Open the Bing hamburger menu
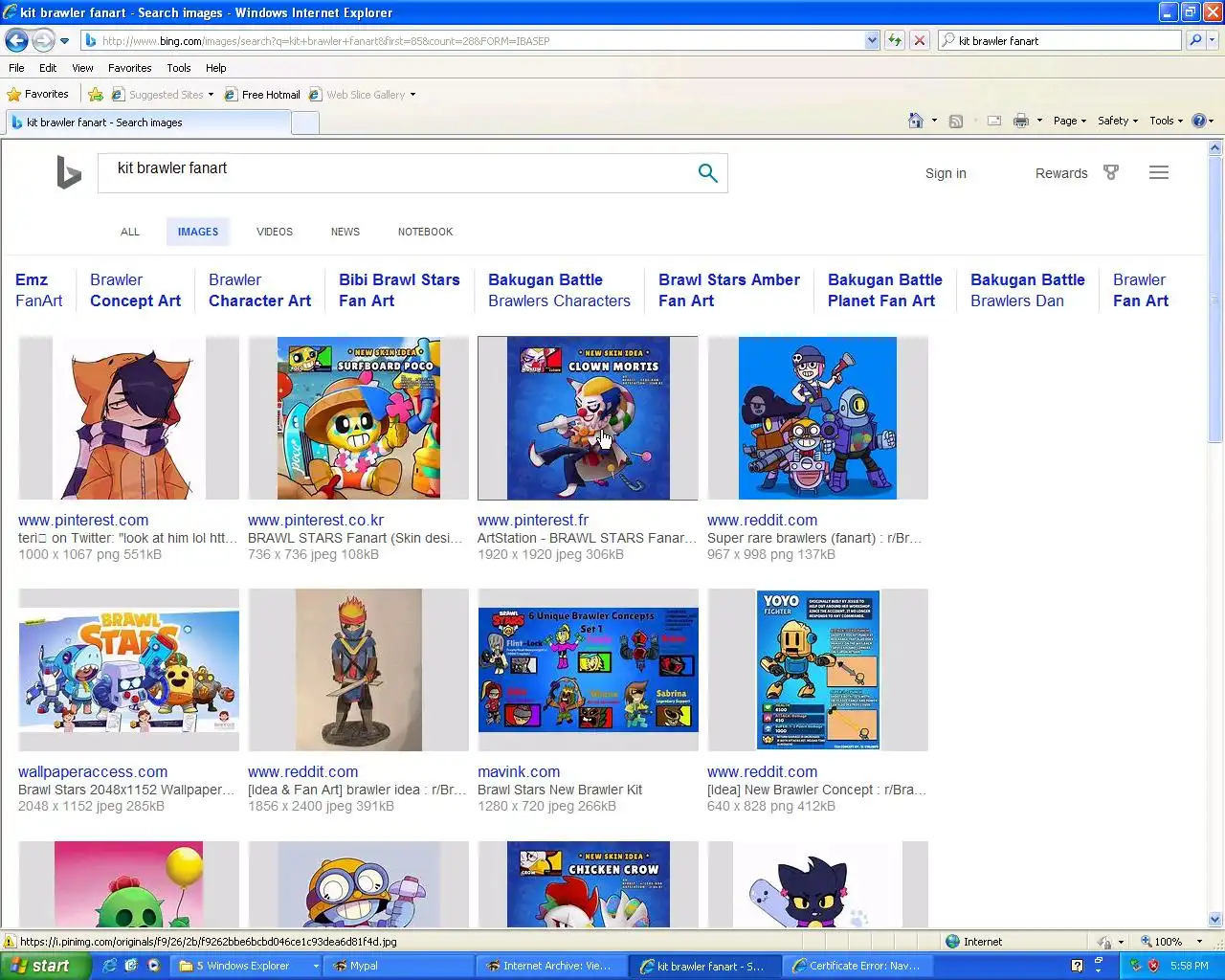 [1159, 173]
